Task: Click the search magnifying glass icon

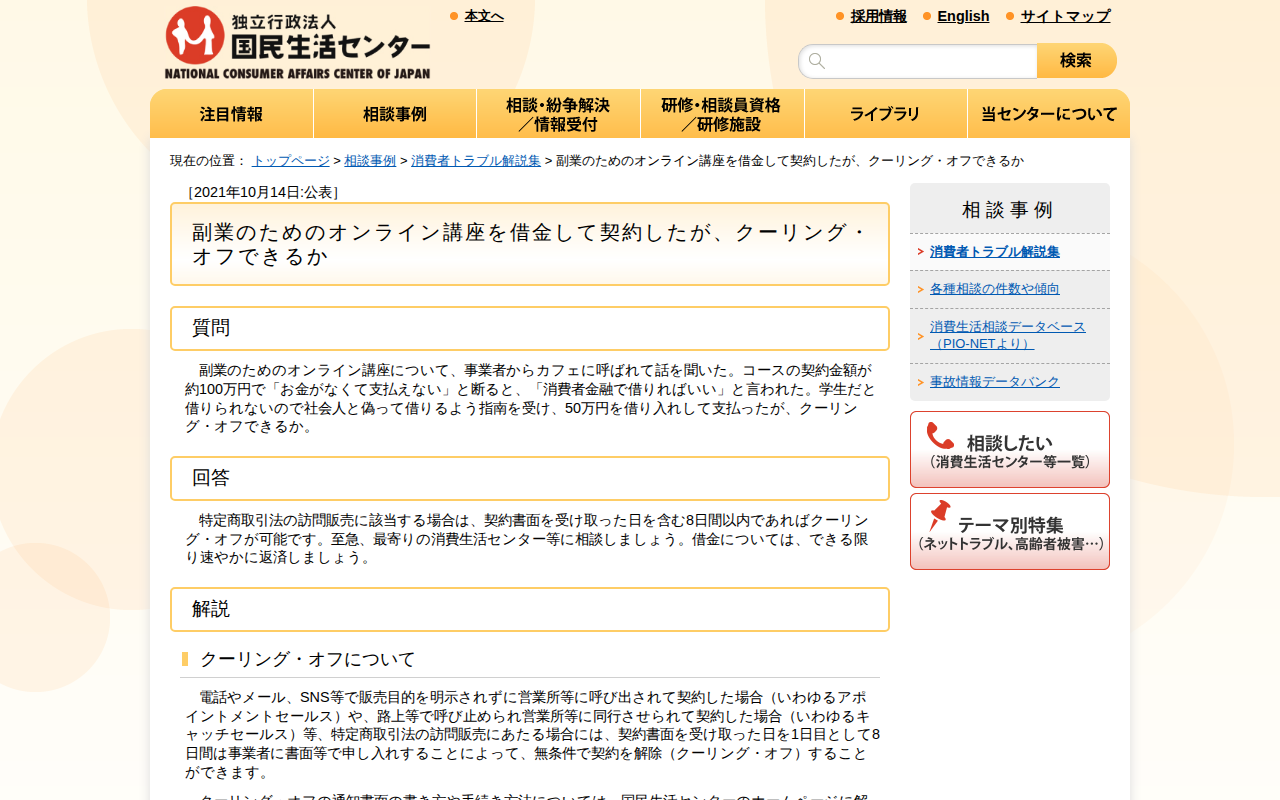Action: point(816,60)
